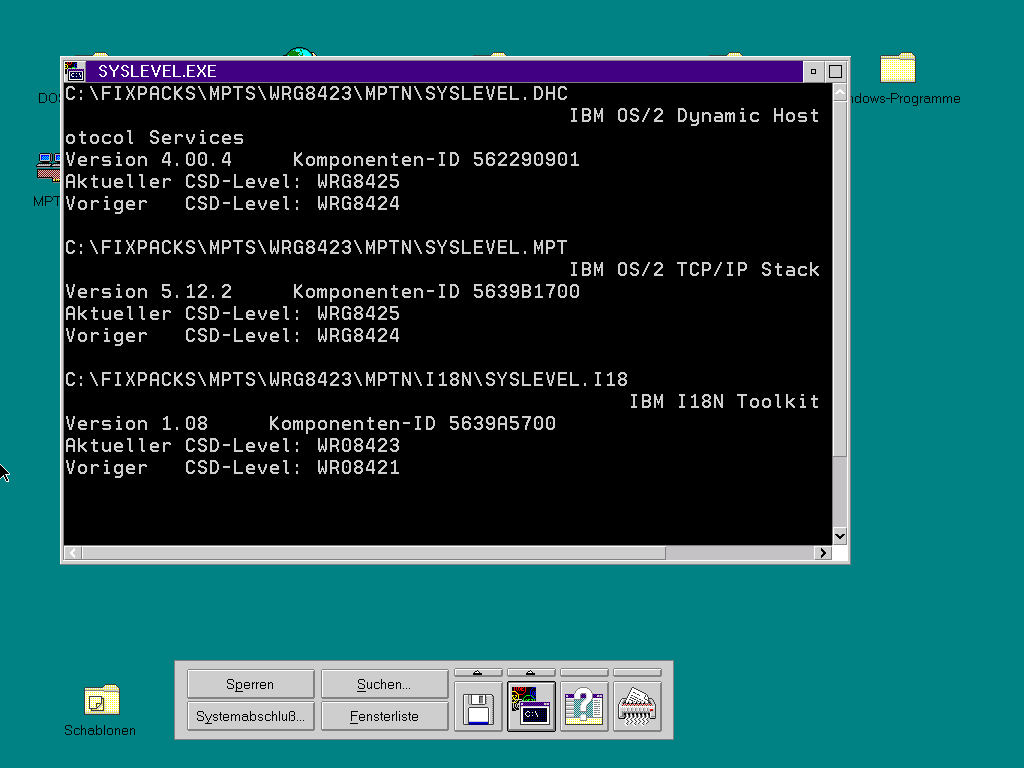
Task: Open the help information icon
Action: [x=584, y=707]
